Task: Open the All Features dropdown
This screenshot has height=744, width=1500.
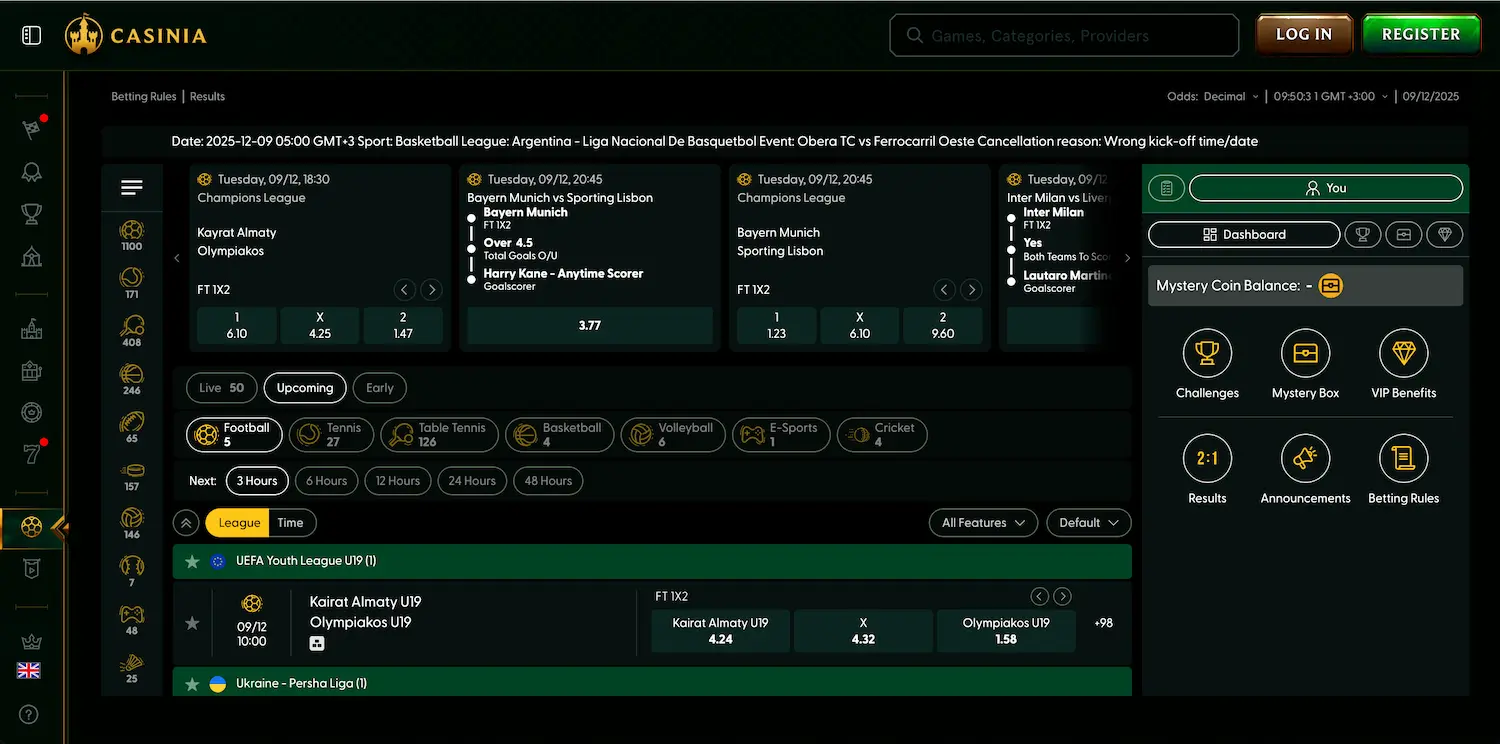Action: pos(983,522)
